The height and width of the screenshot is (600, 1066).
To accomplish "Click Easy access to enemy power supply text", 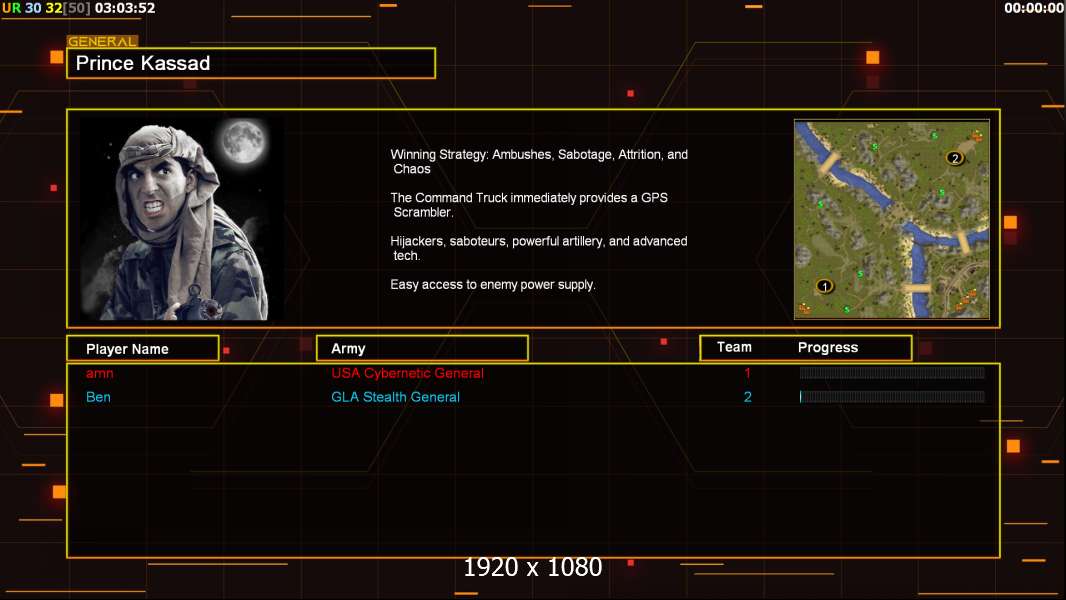I will pos(493,285).
